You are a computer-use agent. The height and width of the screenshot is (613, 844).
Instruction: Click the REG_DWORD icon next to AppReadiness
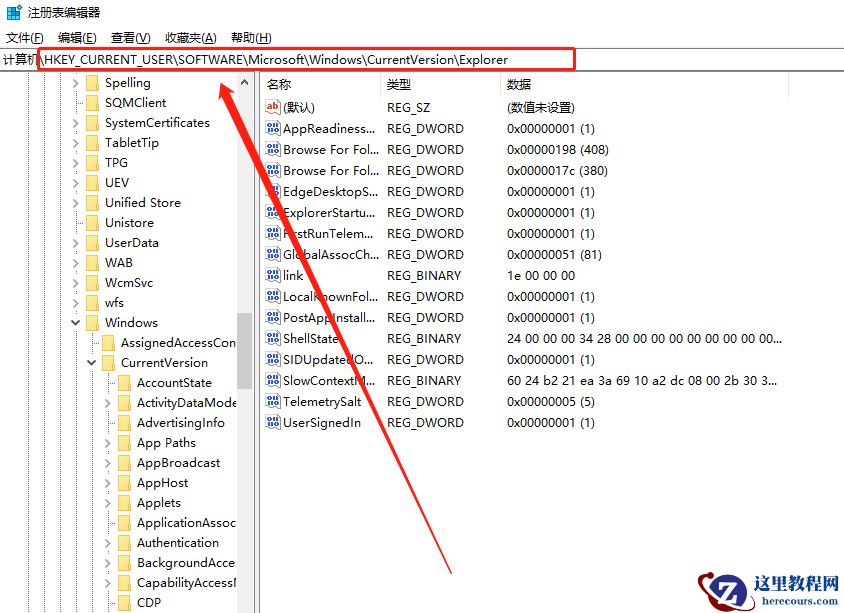coord(273,128)
